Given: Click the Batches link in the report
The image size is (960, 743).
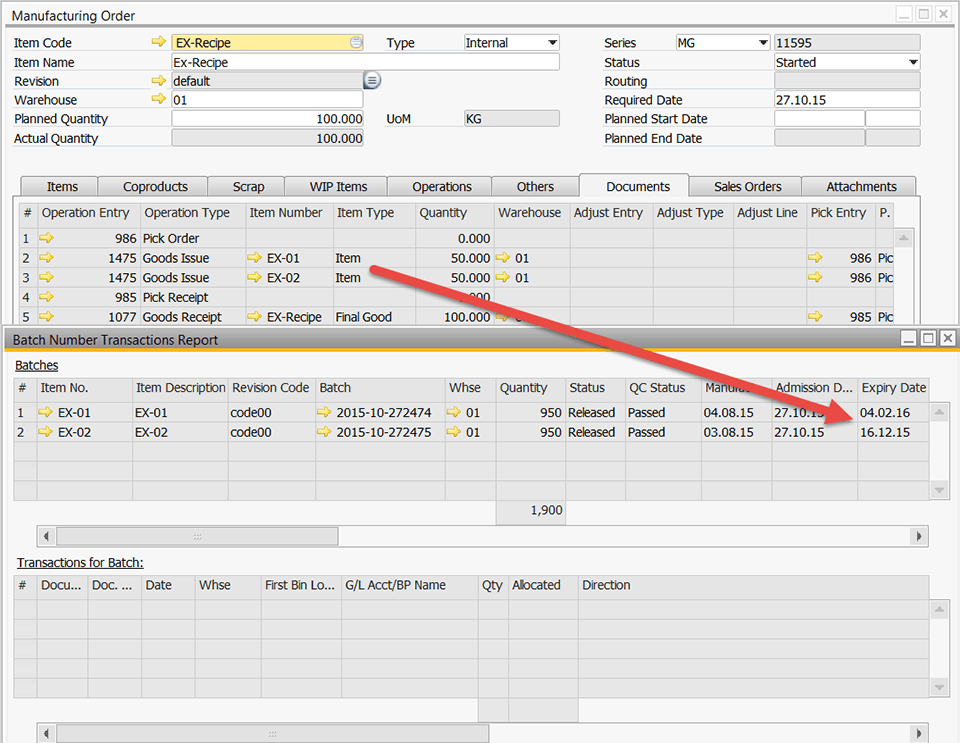Looking at the screenshot, I should click(36, 365).
